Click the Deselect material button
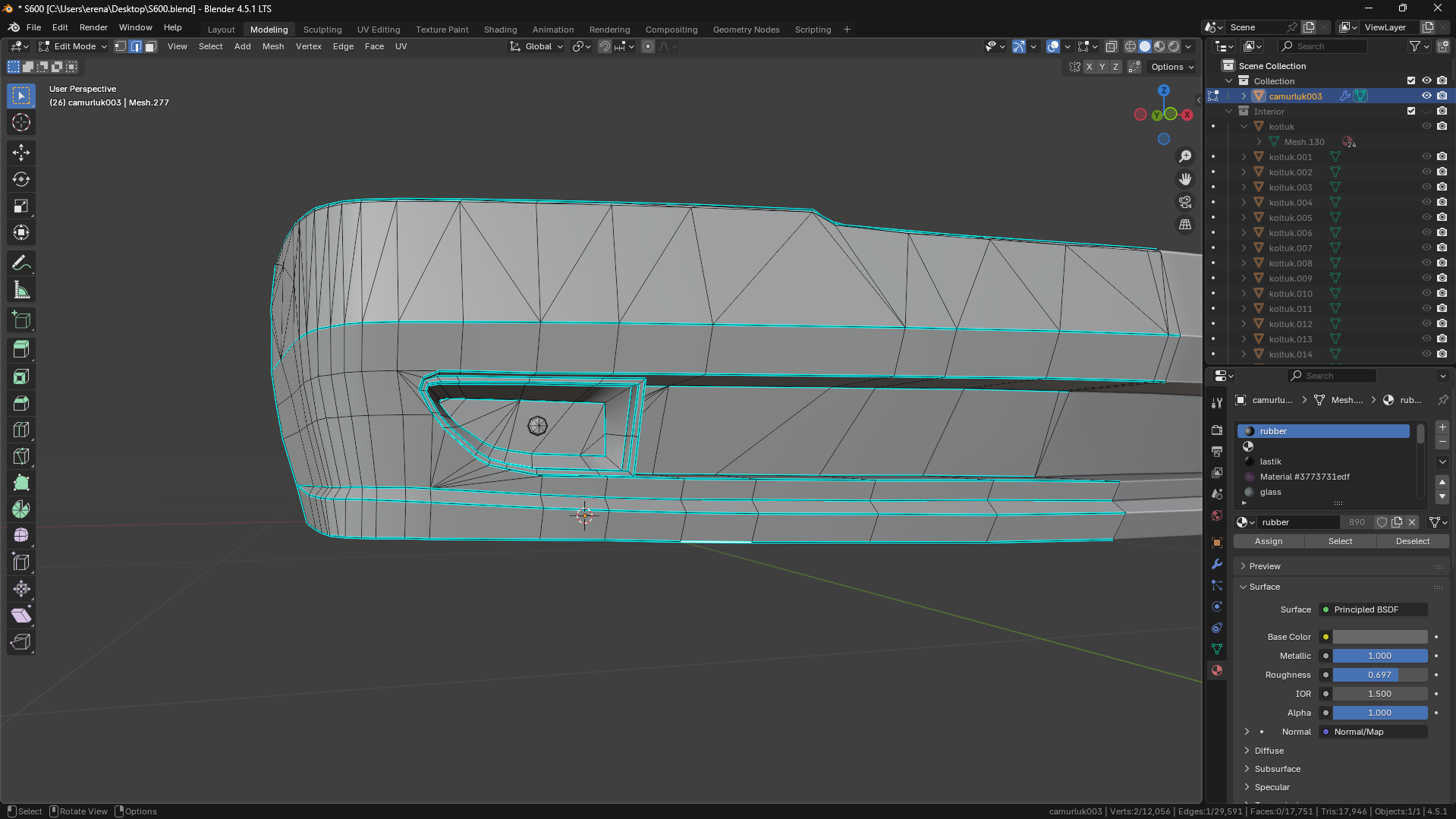Screen dimensions: 1456x819 pyautogui.click(x=1412, y=541)
